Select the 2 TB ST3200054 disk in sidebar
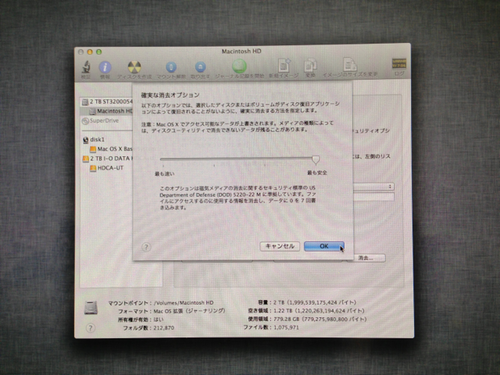 107,102
